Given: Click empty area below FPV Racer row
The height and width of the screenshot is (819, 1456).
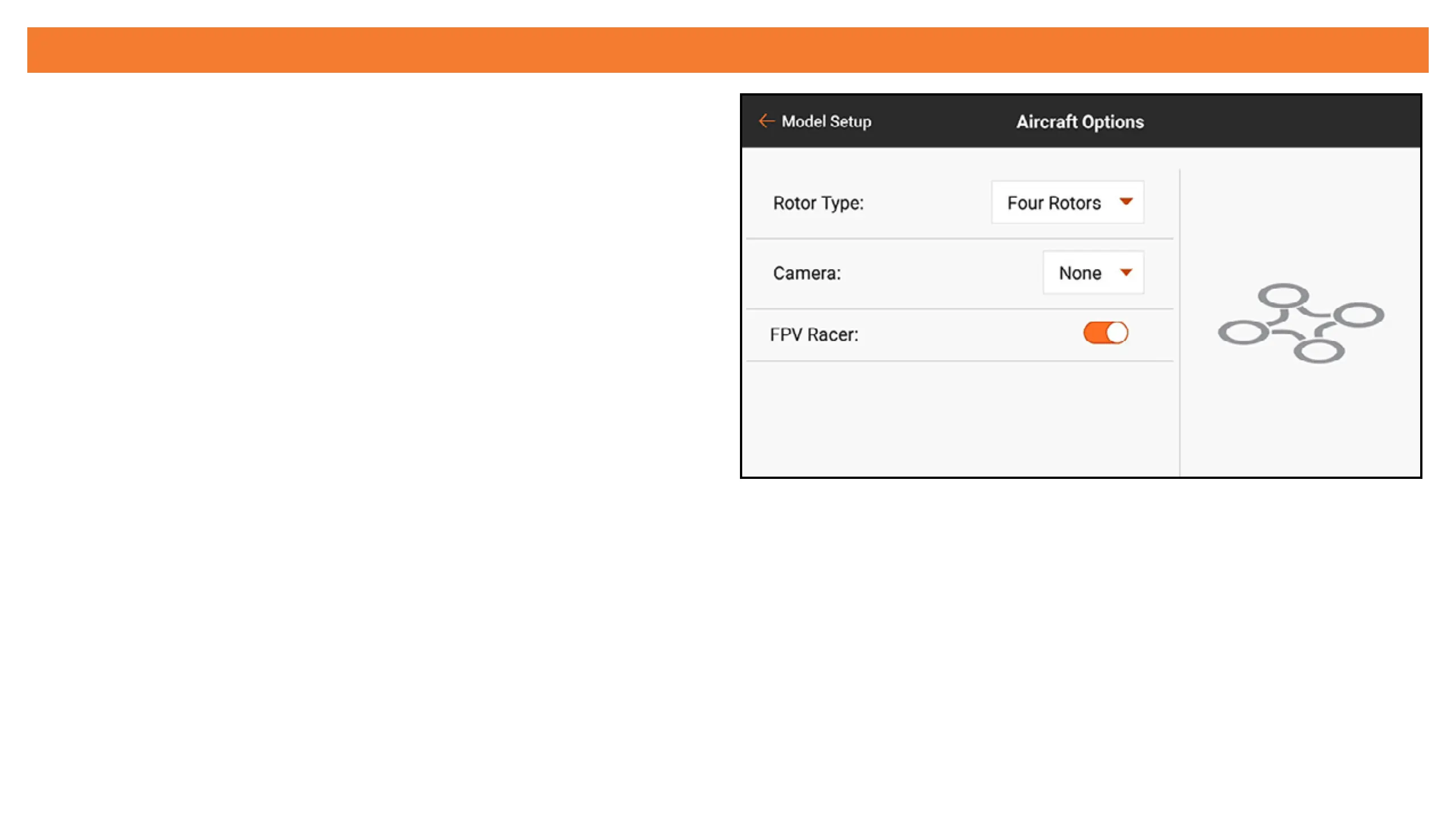Looking at the screenshot, I should click(x=959, y=419).
